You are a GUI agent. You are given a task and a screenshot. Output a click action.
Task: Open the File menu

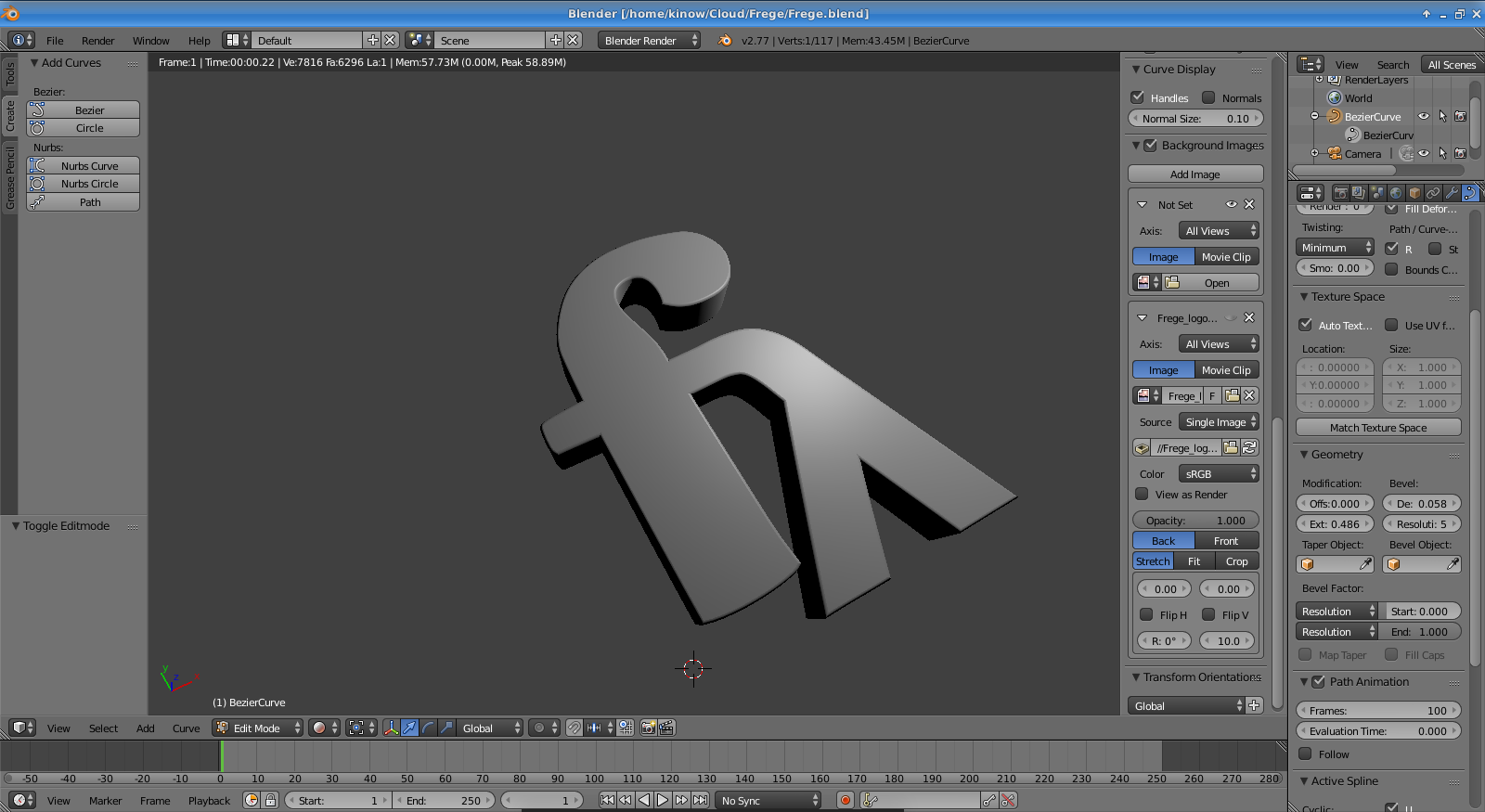coord(55,40)
